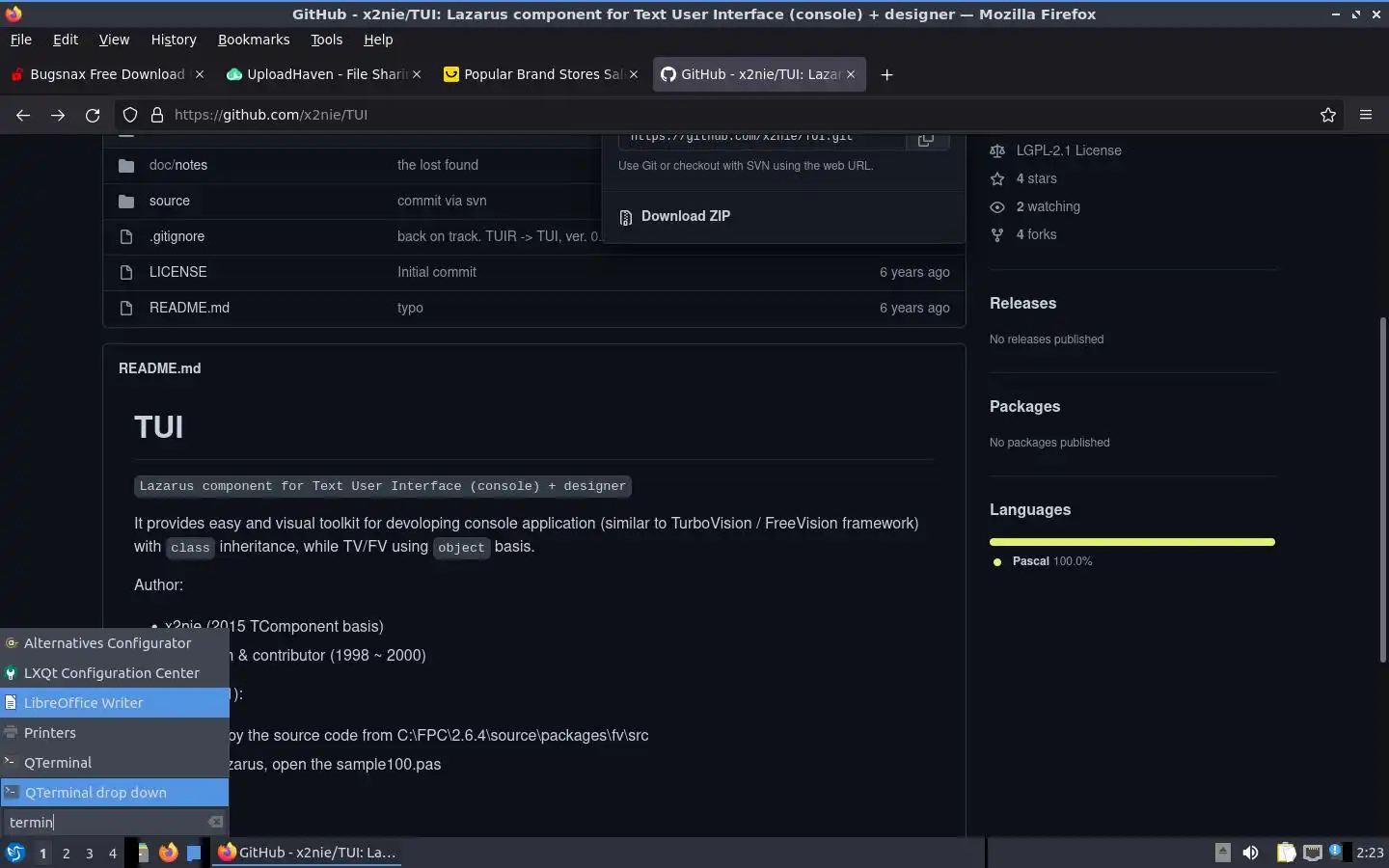1389x868 pixels.
Task: Launch Alternatives Configurator from search results
Action: [x=115, y=643]
